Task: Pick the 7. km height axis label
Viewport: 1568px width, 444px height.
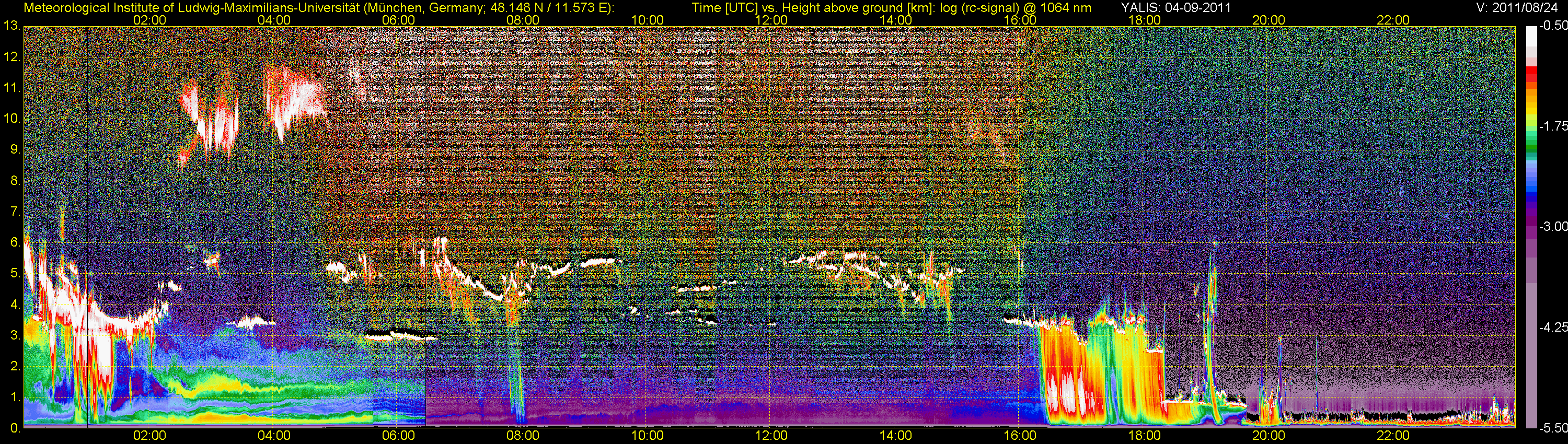Action: click(15, 212)
